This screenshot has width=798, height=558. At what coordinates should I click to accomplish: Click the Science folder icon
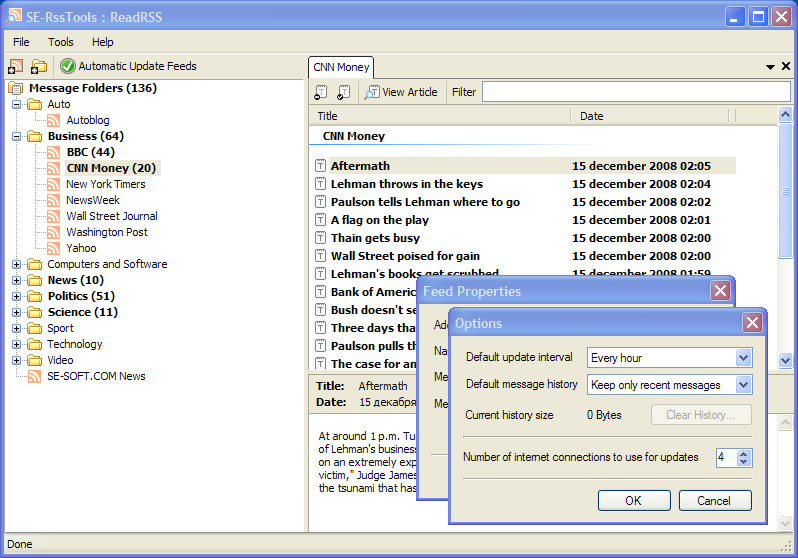click(35, 312)
